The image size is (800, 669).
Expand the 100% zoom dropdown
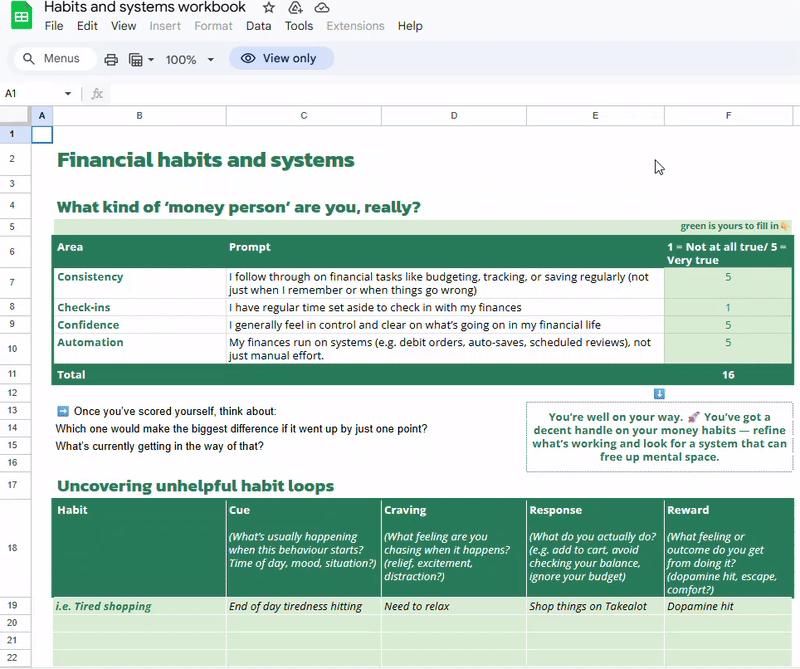pos(210,60)
